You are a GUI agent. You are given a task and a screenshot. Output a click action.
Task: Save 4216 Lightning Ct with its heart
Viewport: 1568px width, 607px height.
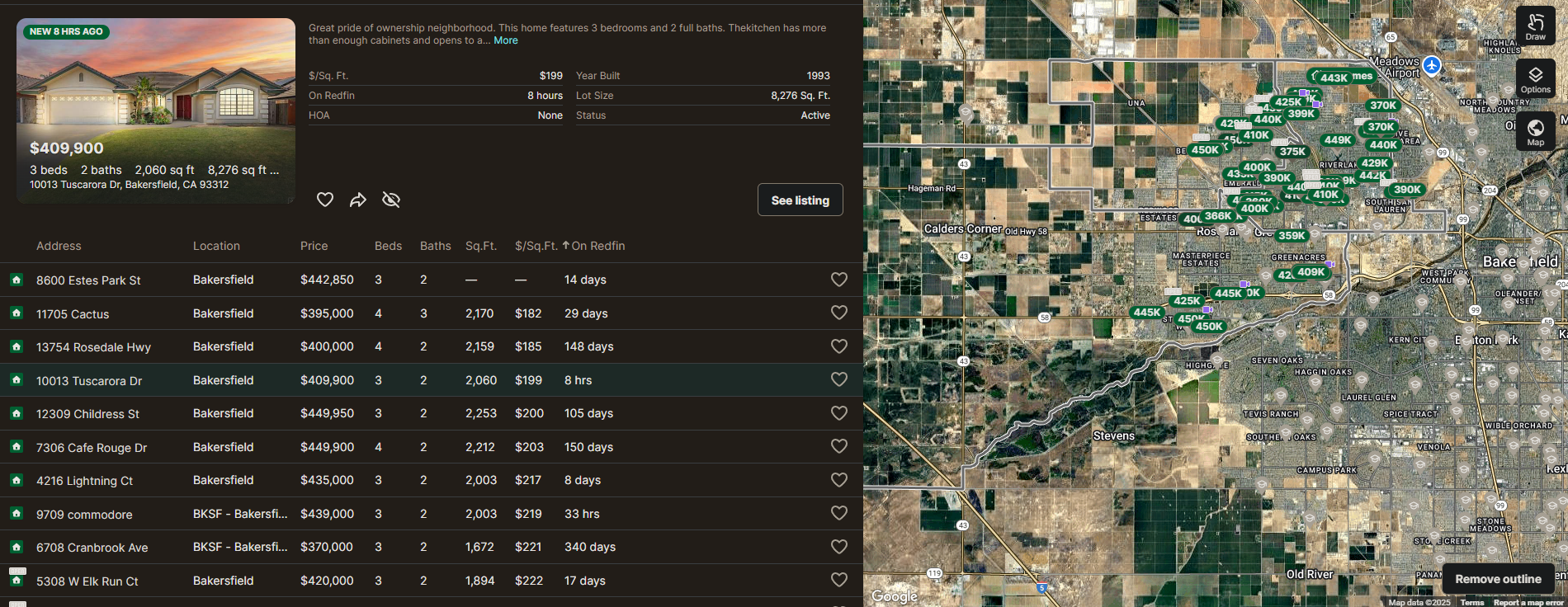(x=839, y=480)
